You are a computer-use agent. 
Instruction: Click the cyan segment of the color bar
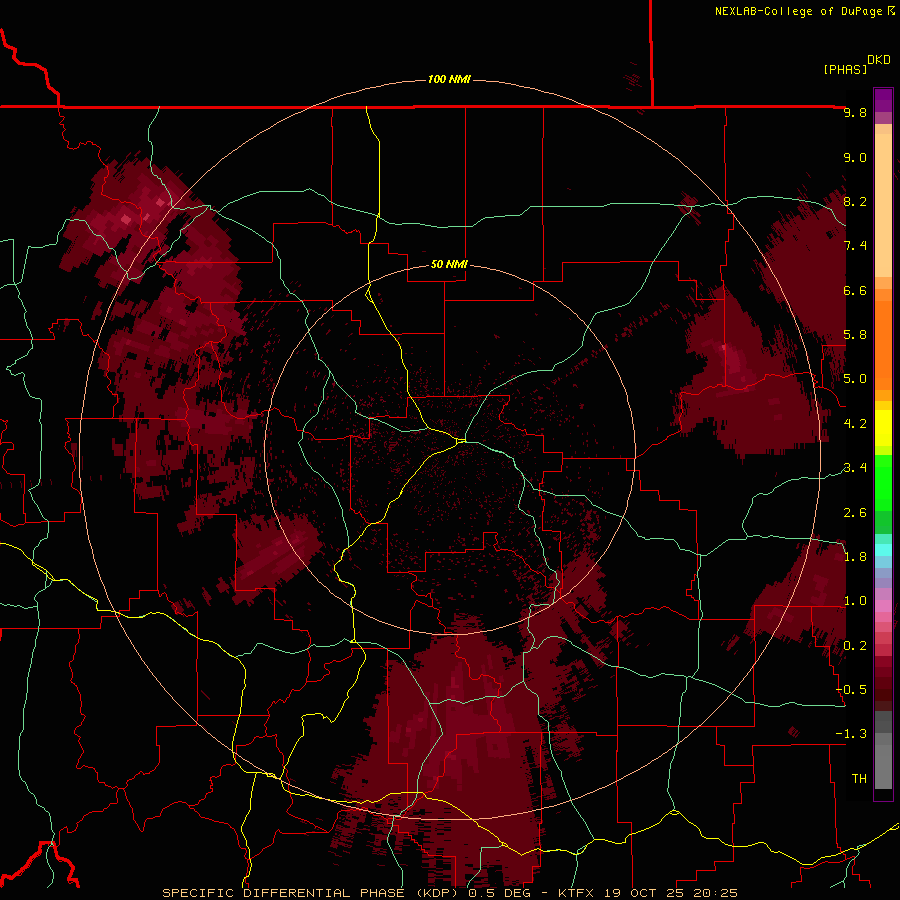click(x=883, y=550)
